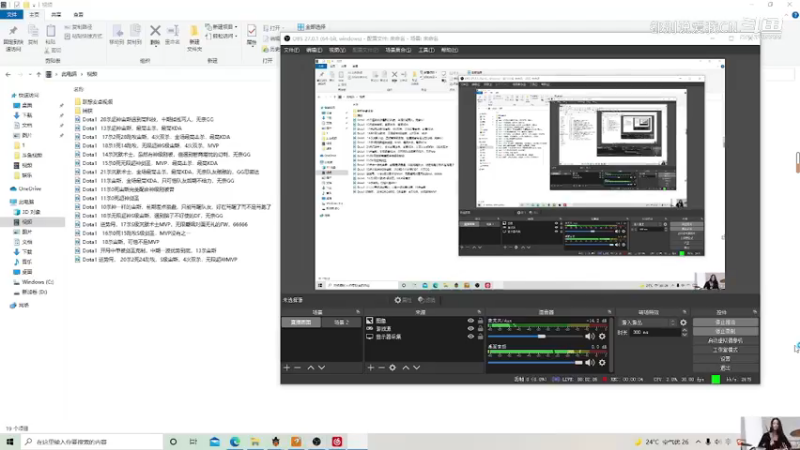Open the 麦克风/Aux audio settings gear

pos(602,336)
